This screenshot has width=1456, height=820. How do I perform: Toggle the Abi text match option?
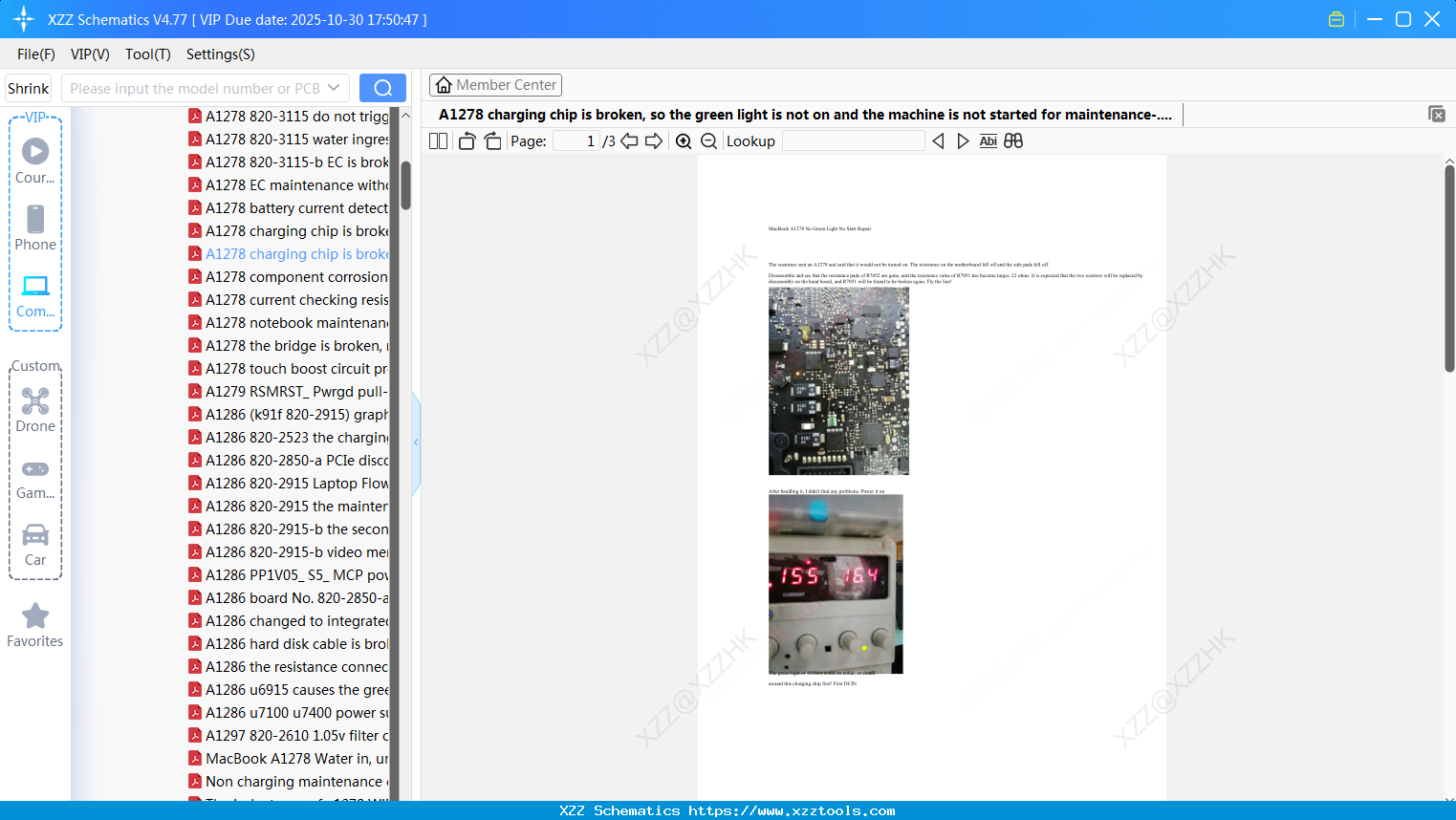[989, 140]
